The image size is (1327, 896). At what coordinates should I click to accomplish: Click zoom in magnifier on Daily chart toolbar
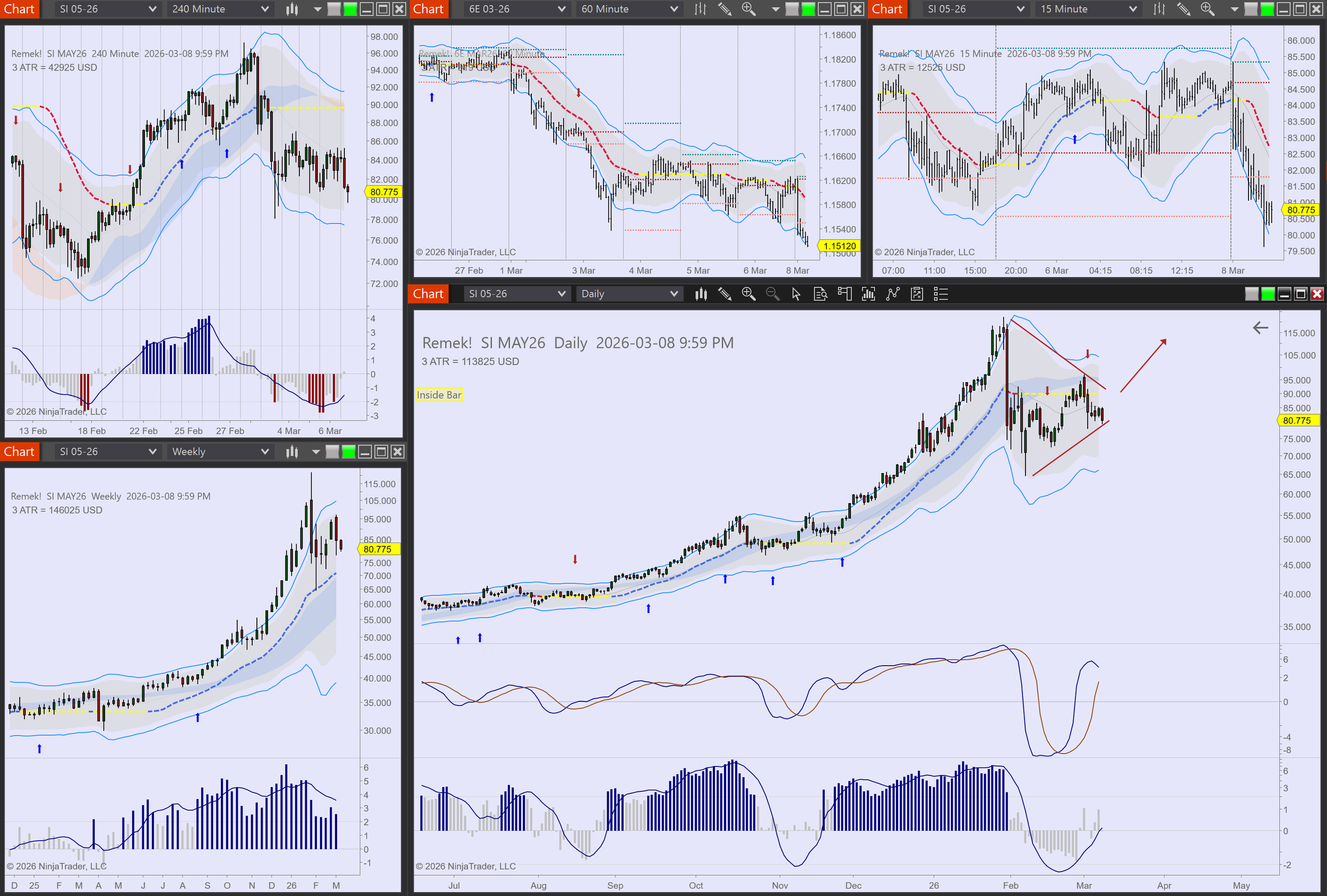pos(748,294)
